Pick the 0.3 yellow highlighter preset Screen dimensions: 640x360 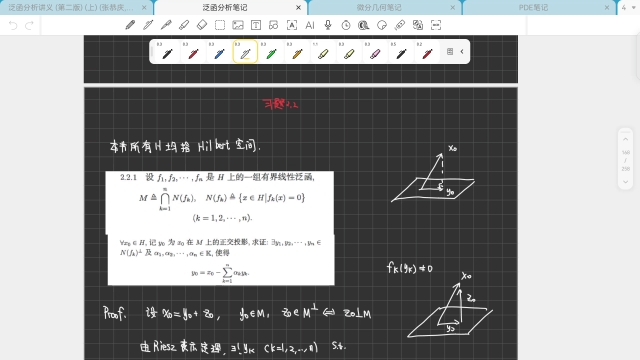[349, 51]
